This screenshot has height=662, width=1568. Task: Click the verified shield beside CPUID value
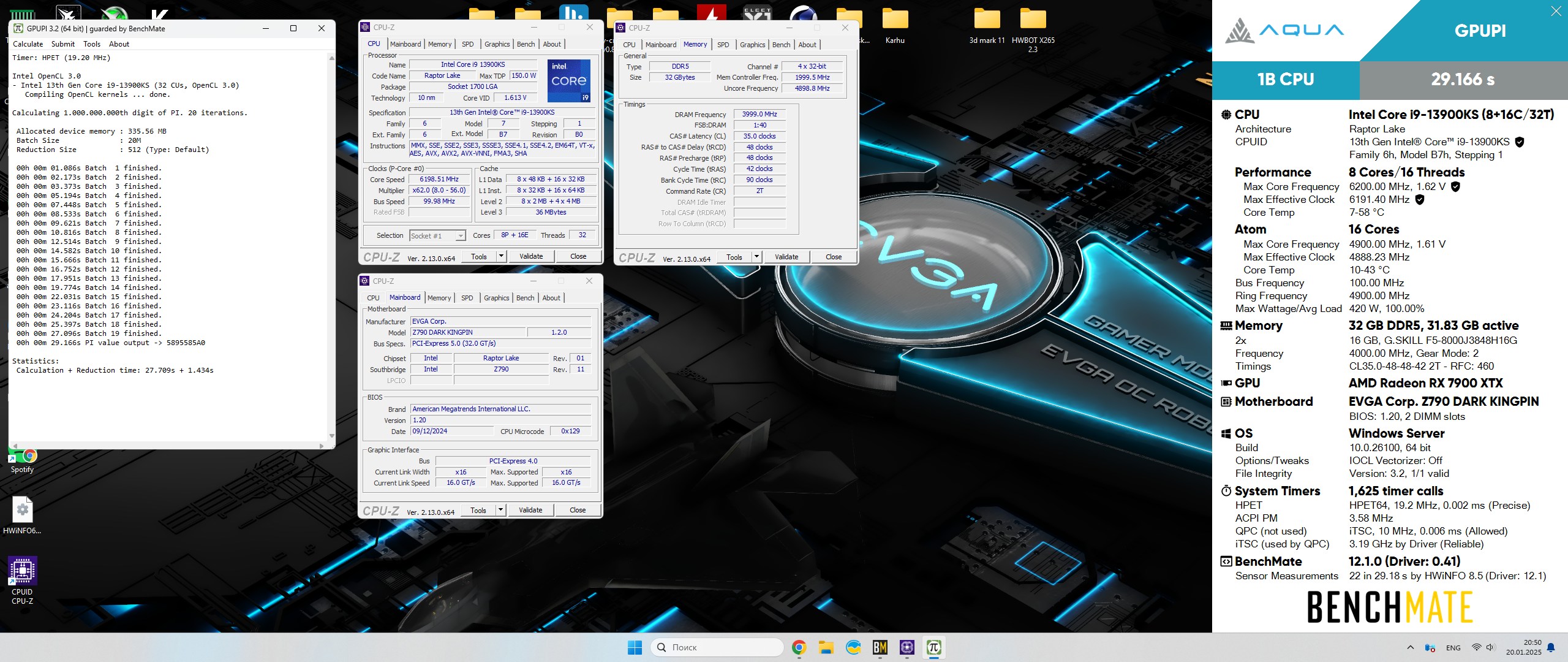point(1519,142)
